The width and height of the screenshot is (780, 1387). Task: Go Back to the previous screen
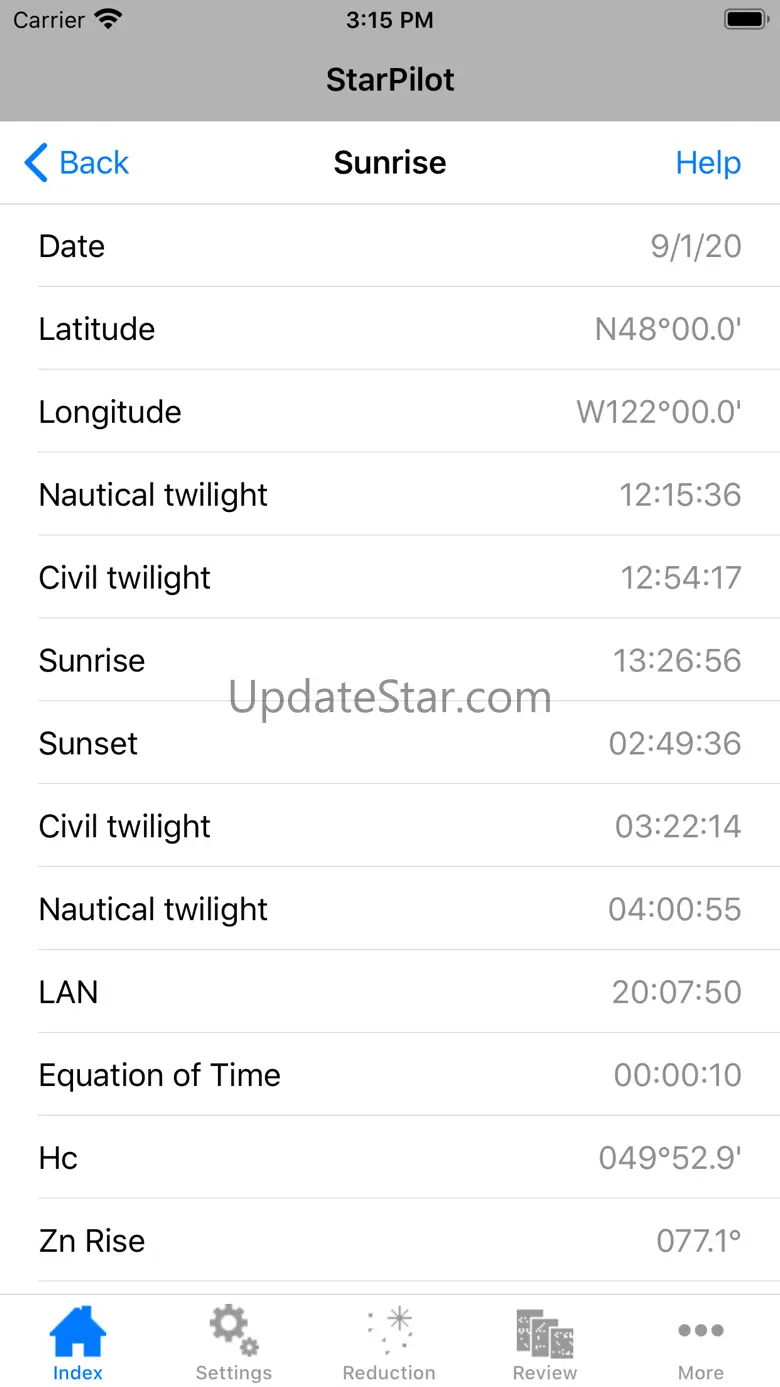(x=94, y=163)
